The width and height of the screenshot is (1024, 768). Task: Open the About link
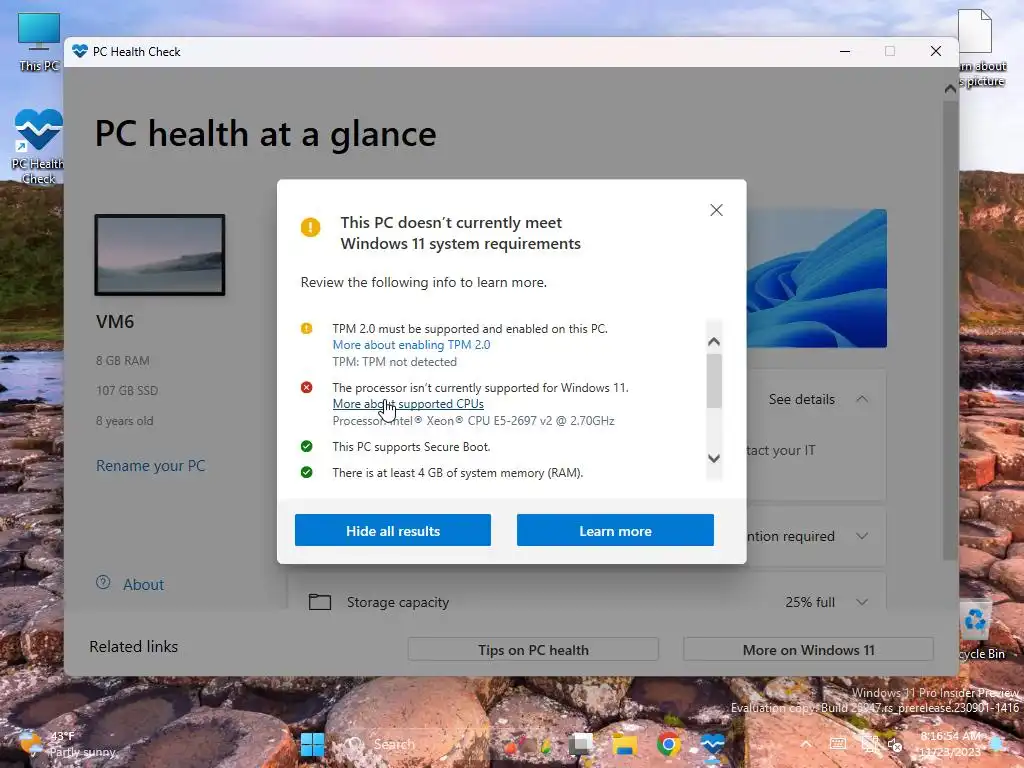pos(143,584)
